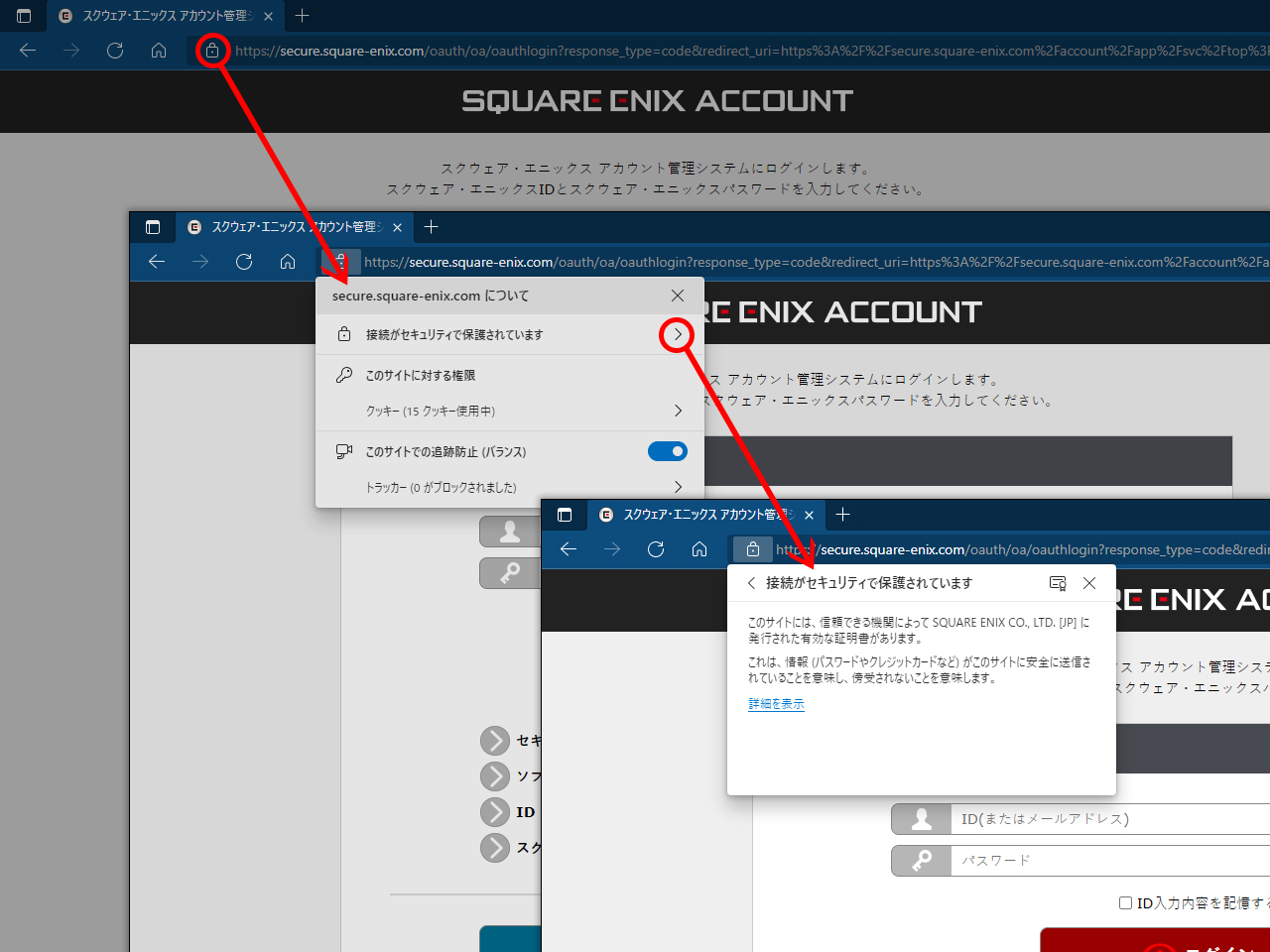Expand the cookies chevron (15 クッキー使用中)
This screenshot has height=952, width=1270.
pos(678,411)
